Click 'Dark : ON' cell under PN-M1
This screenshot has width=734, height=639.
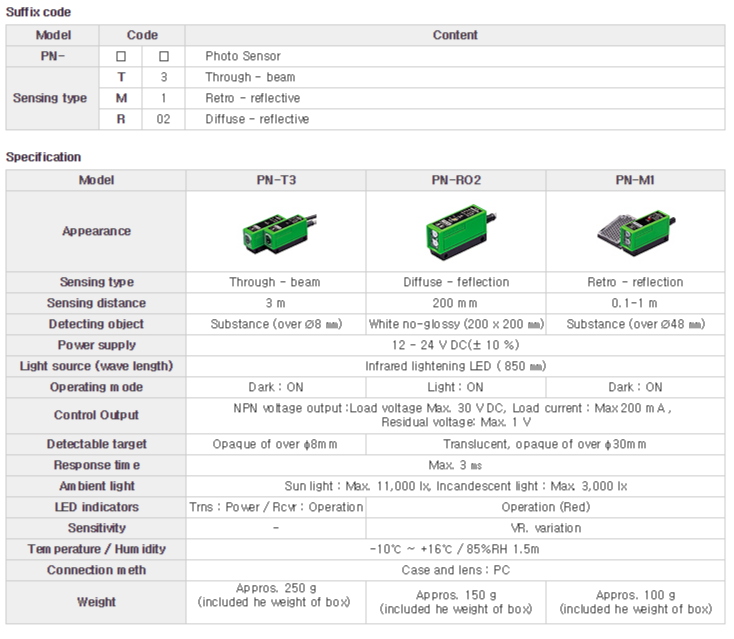(635, 388)
